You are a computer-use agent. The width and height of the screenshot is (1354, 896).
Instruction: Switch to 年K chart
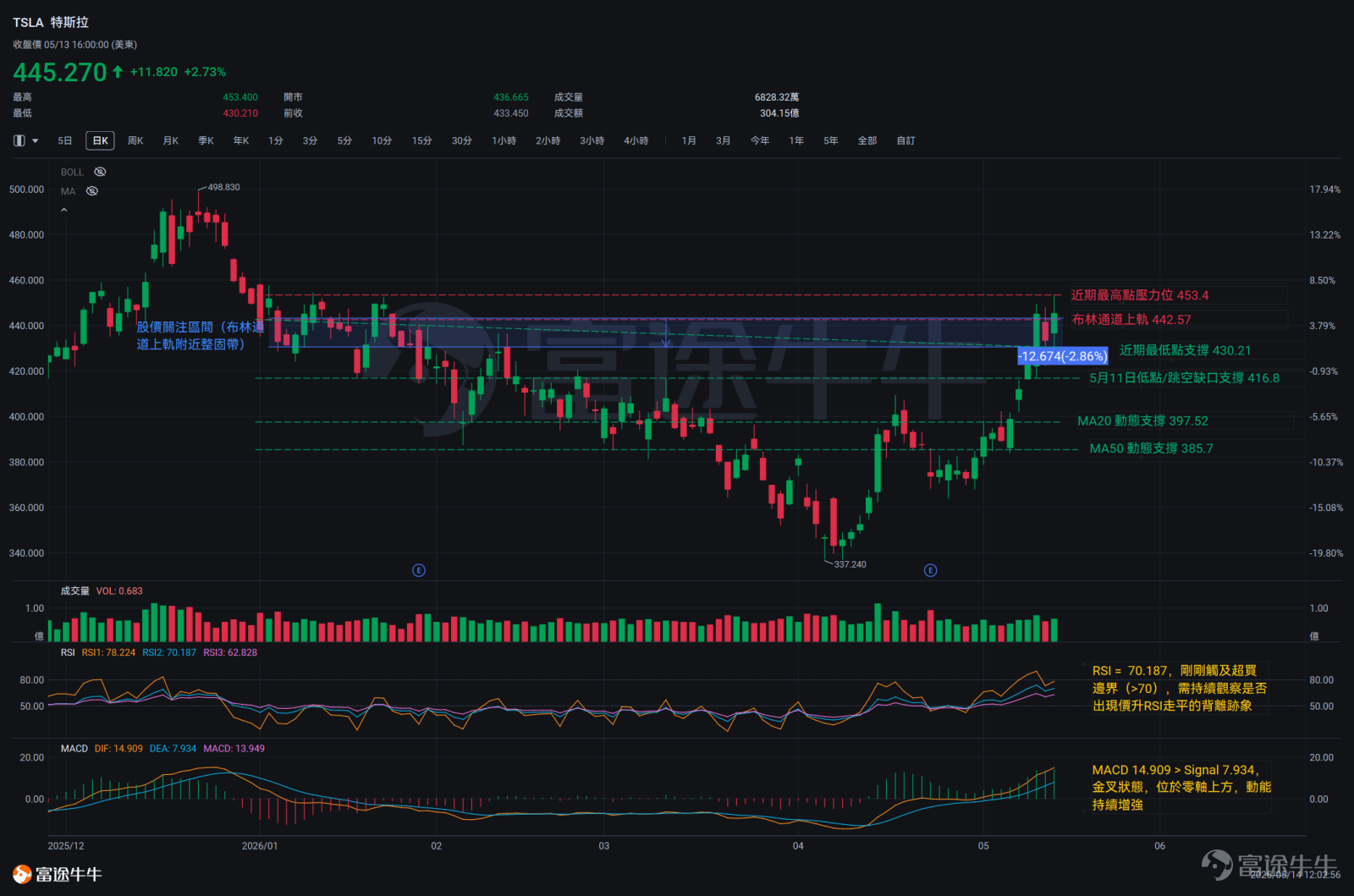[x=241, y=140]
